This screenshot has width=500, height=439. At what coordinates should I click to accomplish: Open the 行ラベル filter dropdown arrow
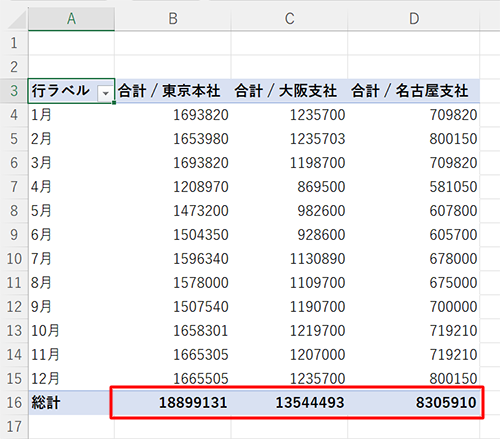105,93
